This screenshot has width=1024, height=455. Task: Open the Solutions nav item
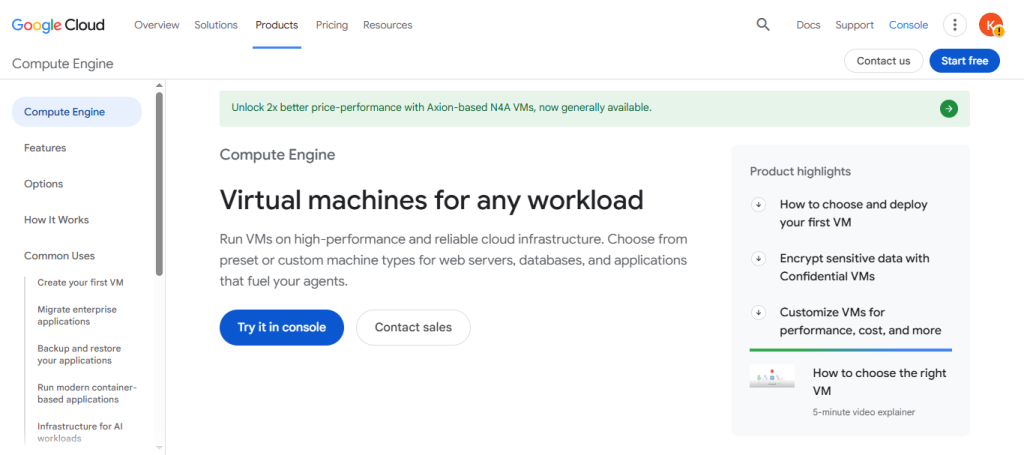click(216, 25)
